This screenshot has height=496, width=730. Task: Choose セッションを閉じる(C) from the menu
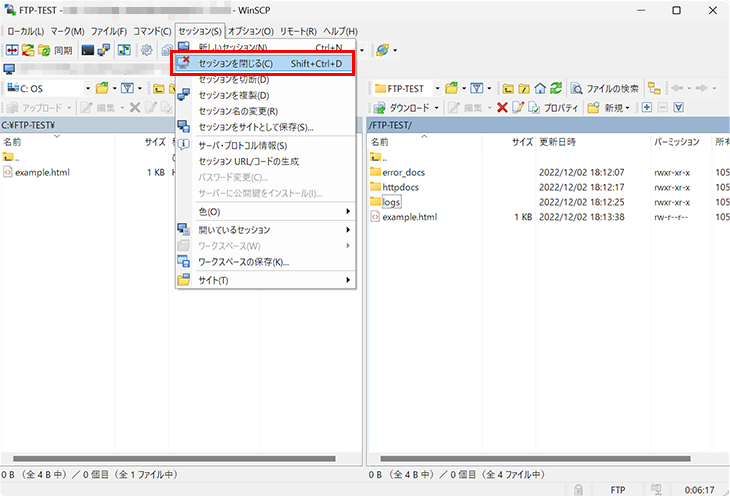263,63
